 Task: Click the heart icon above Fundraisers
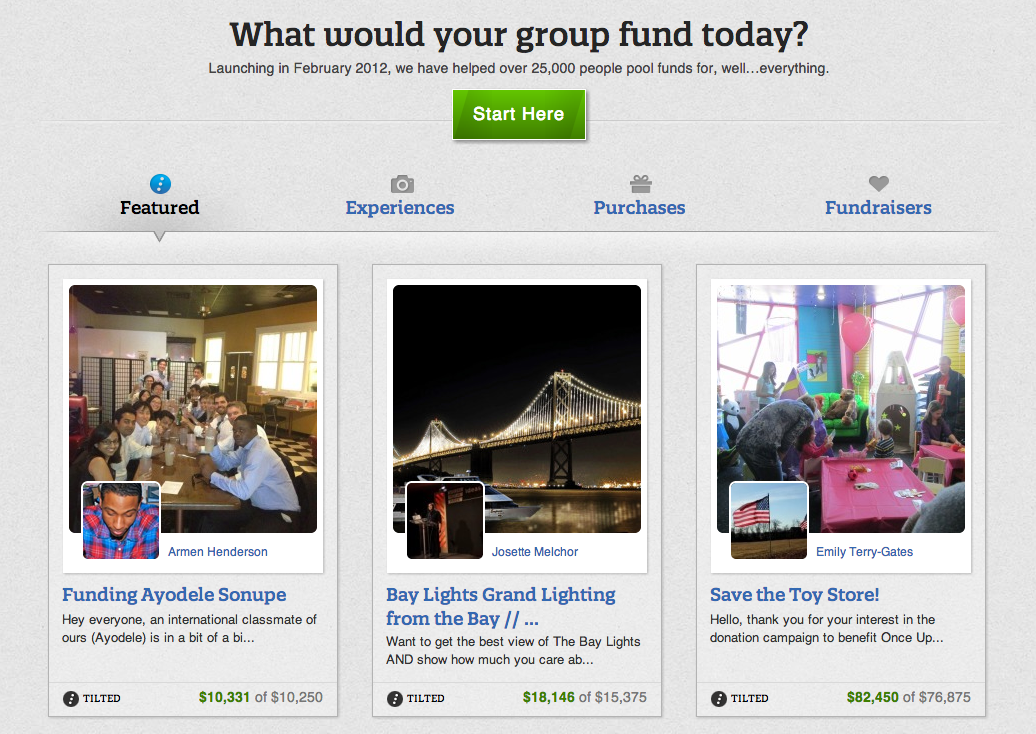pyautogui.click(x=878, y=183)
